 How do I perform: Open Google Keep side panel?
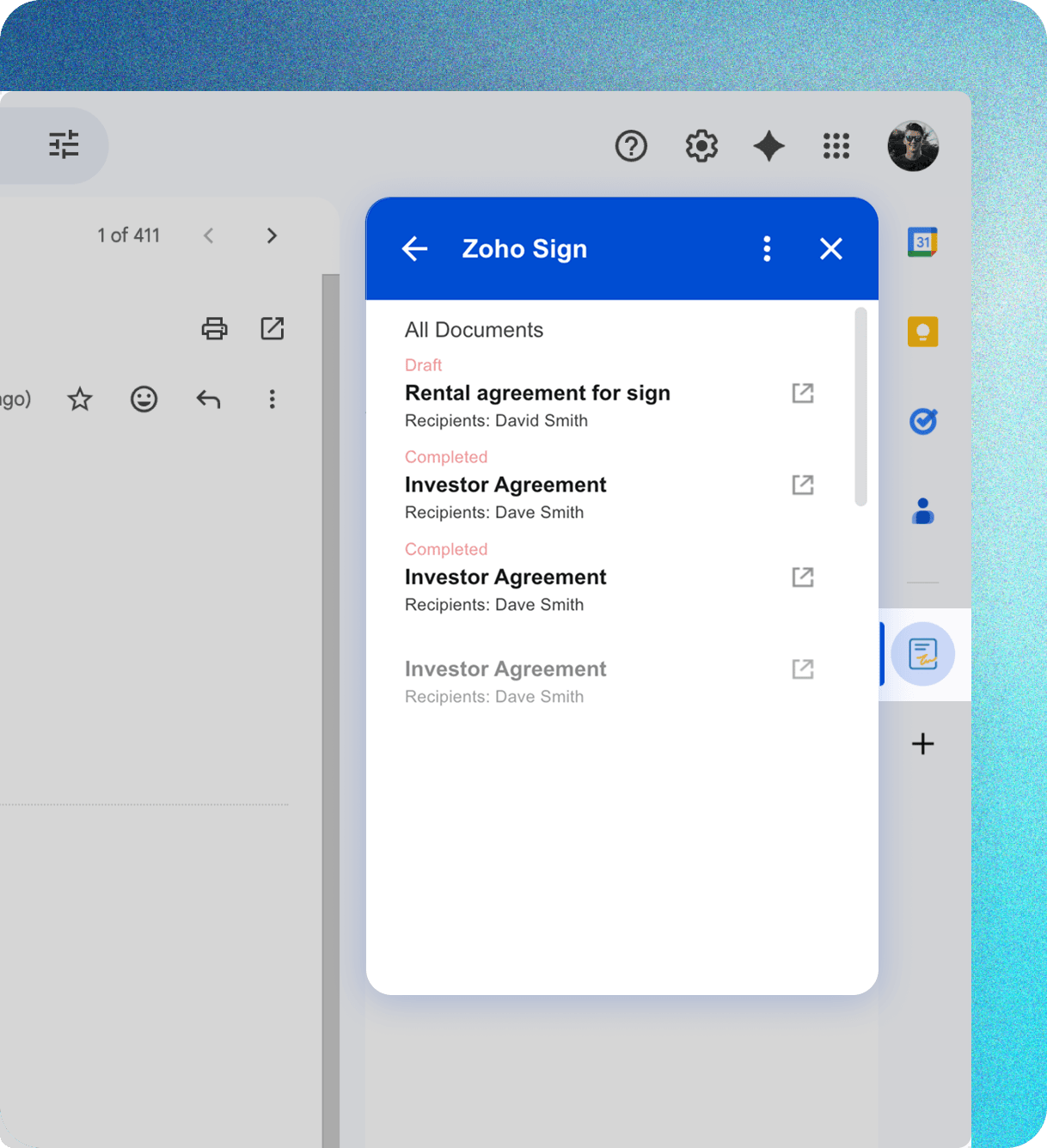(x=923, y=332)
